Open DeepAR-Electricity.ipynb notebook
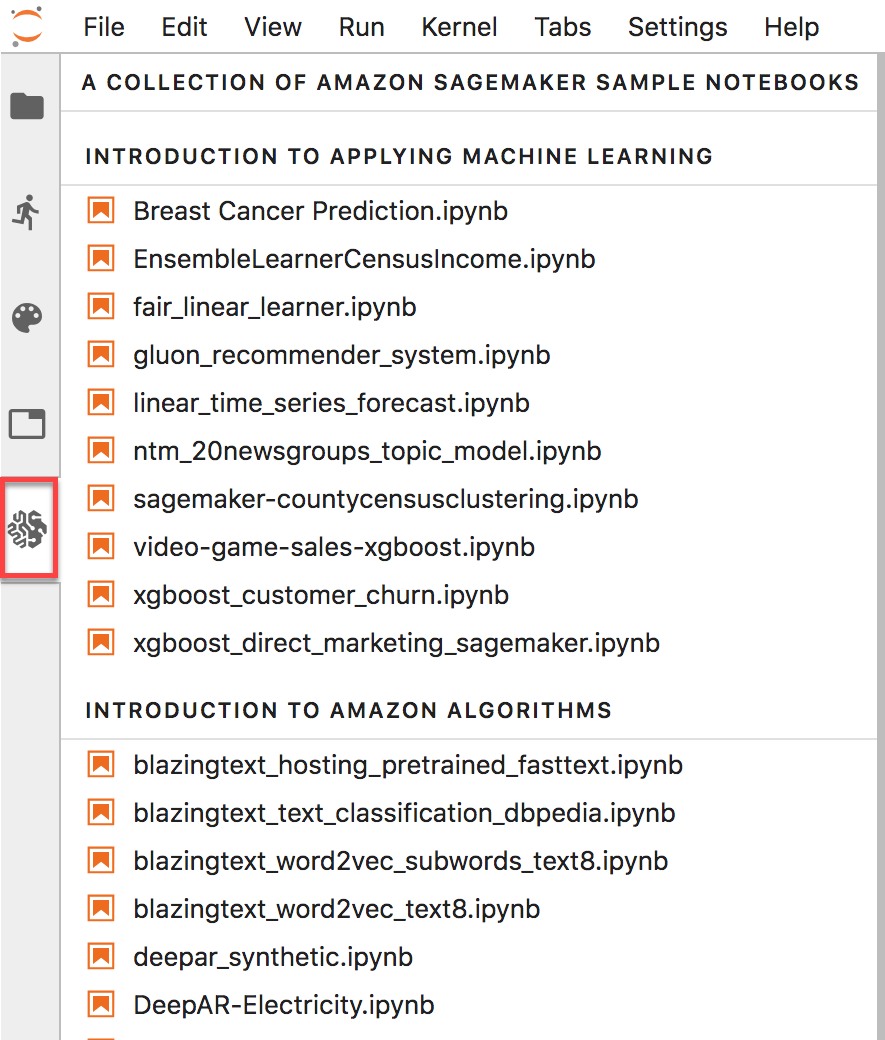This screenshot has width=885, height=1040. point(283,1005)
